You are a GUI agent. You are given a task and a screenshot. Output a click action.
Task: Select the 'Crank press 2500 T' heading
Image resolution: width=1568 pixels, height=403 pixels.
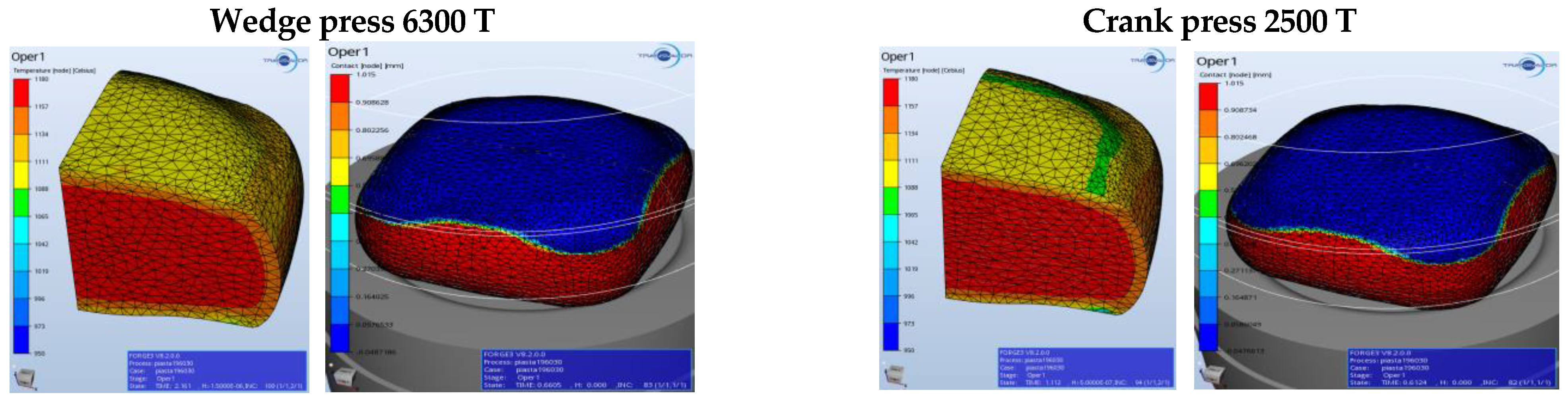[x=1218, y=21]
